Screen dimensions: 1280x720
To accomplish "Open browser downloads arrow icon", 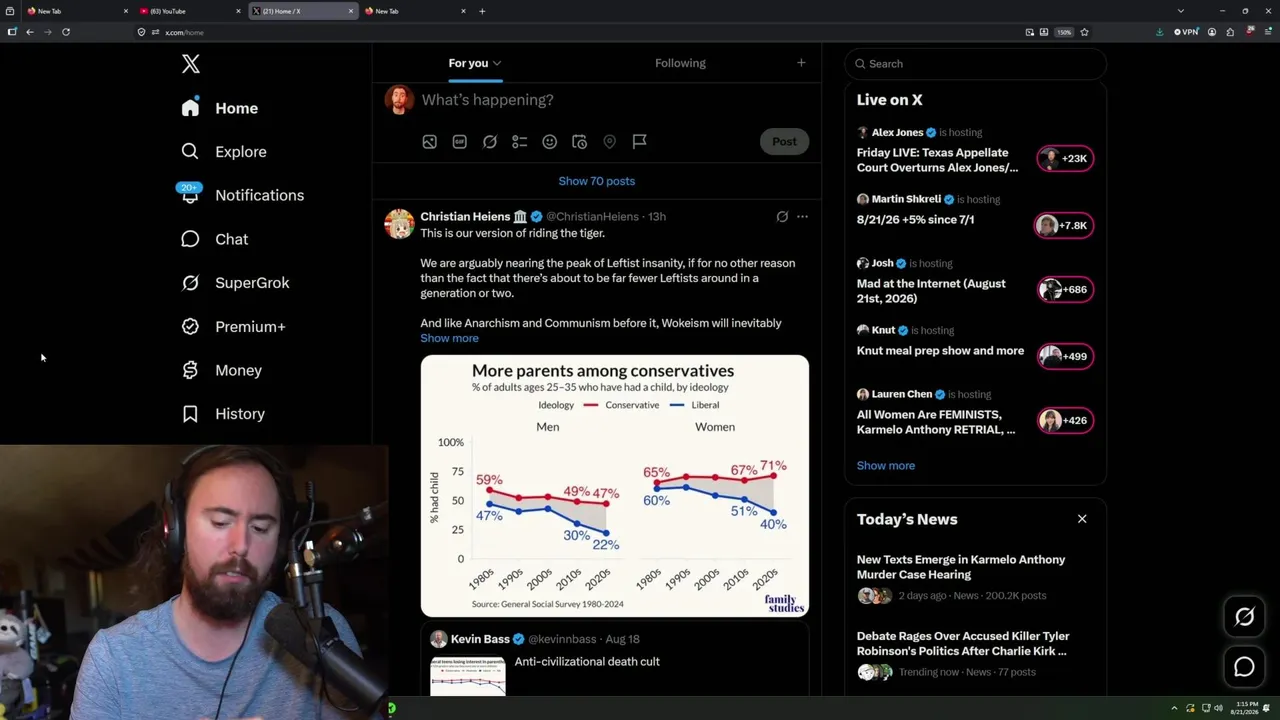I will 1159,32.
